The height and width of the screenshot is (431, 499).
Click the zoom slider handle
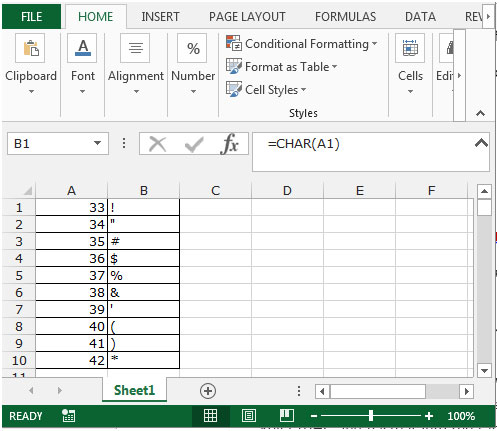(x=371, y=416)
